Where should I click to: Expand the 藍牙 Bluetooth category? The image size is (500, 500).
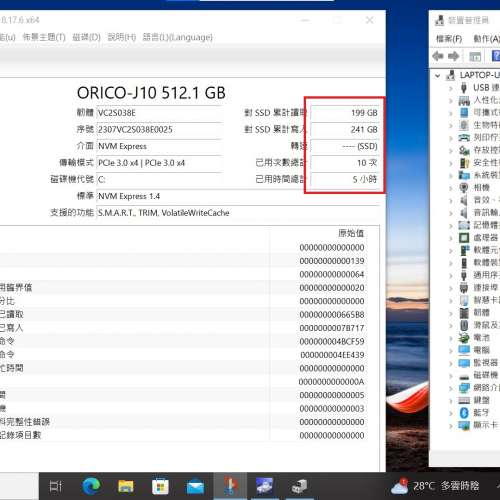coord(451,413)
